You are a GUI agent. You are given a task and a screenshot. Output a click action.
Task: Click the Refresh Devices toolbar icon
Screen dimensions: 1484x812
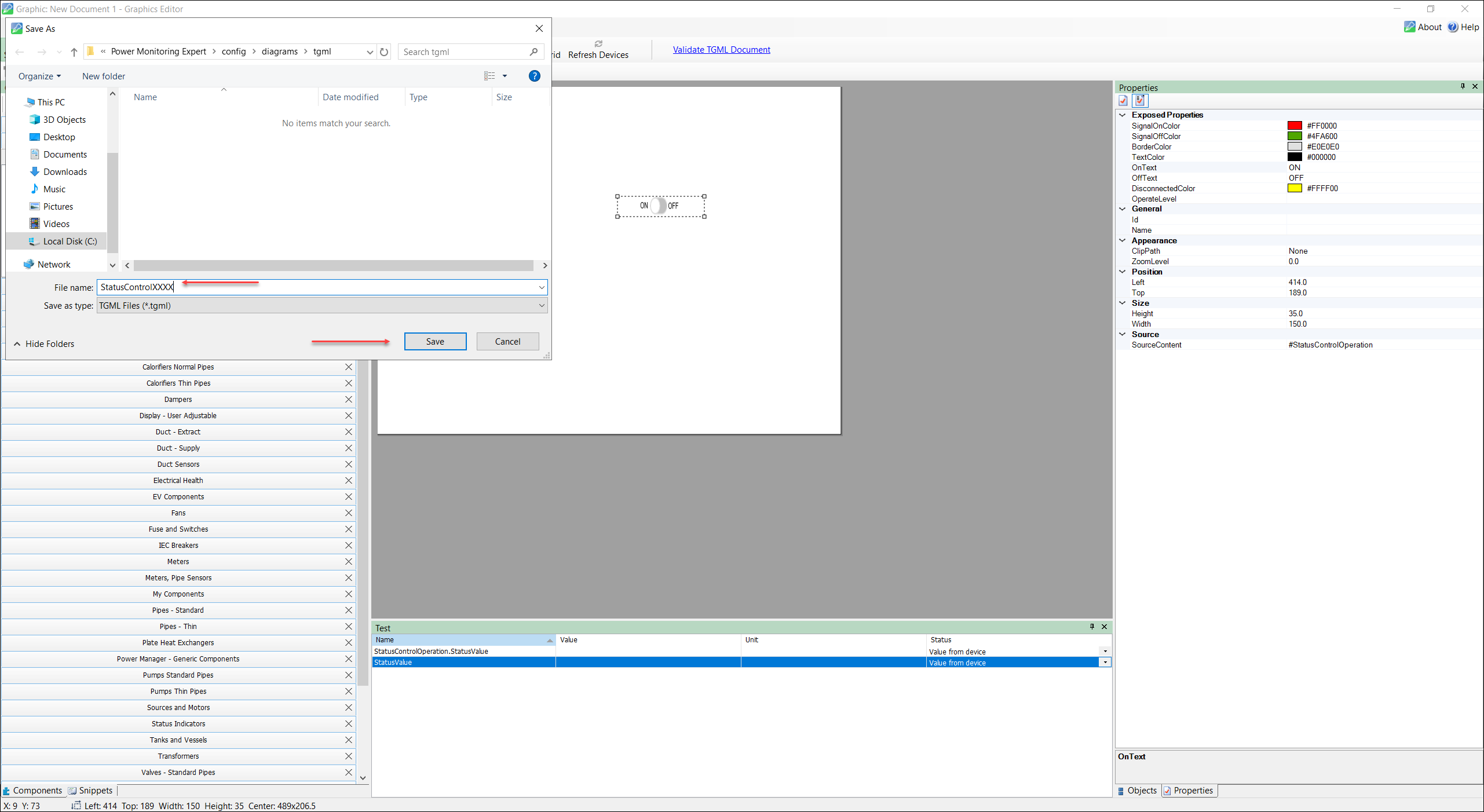coord(598,44)
